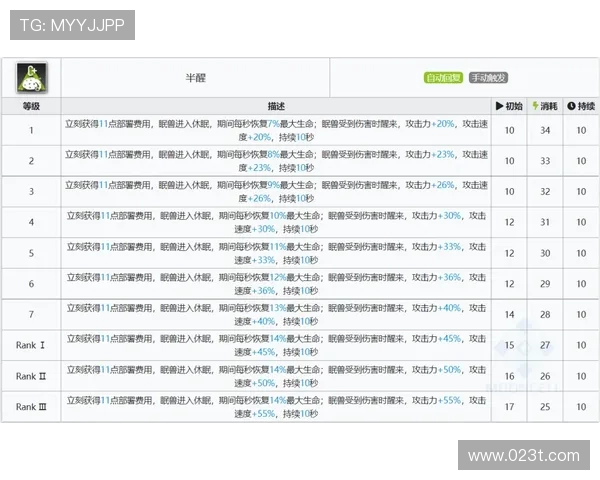Click the level 7 description with +40% attack
Screen dimensions: 600x480
point(276,314)
